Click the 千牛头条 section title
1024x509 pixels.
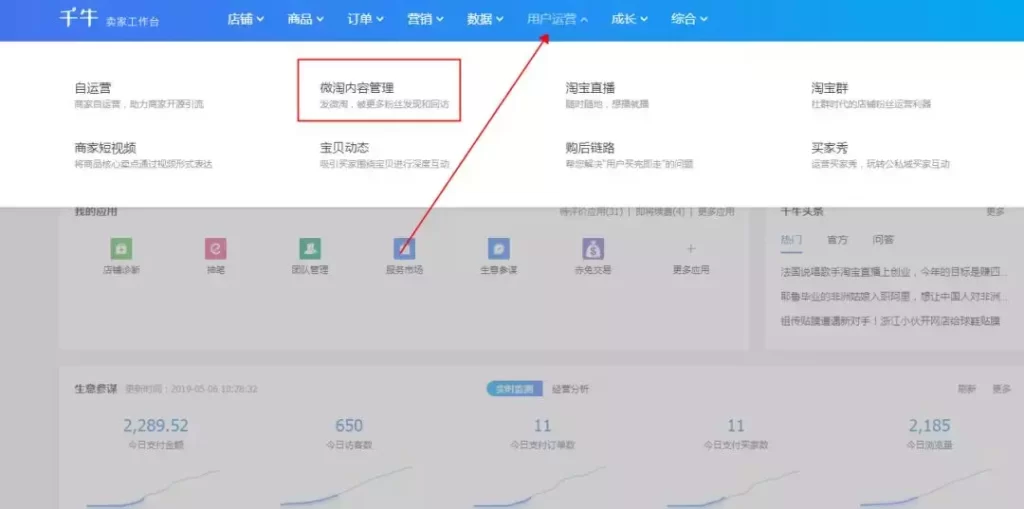803,212
